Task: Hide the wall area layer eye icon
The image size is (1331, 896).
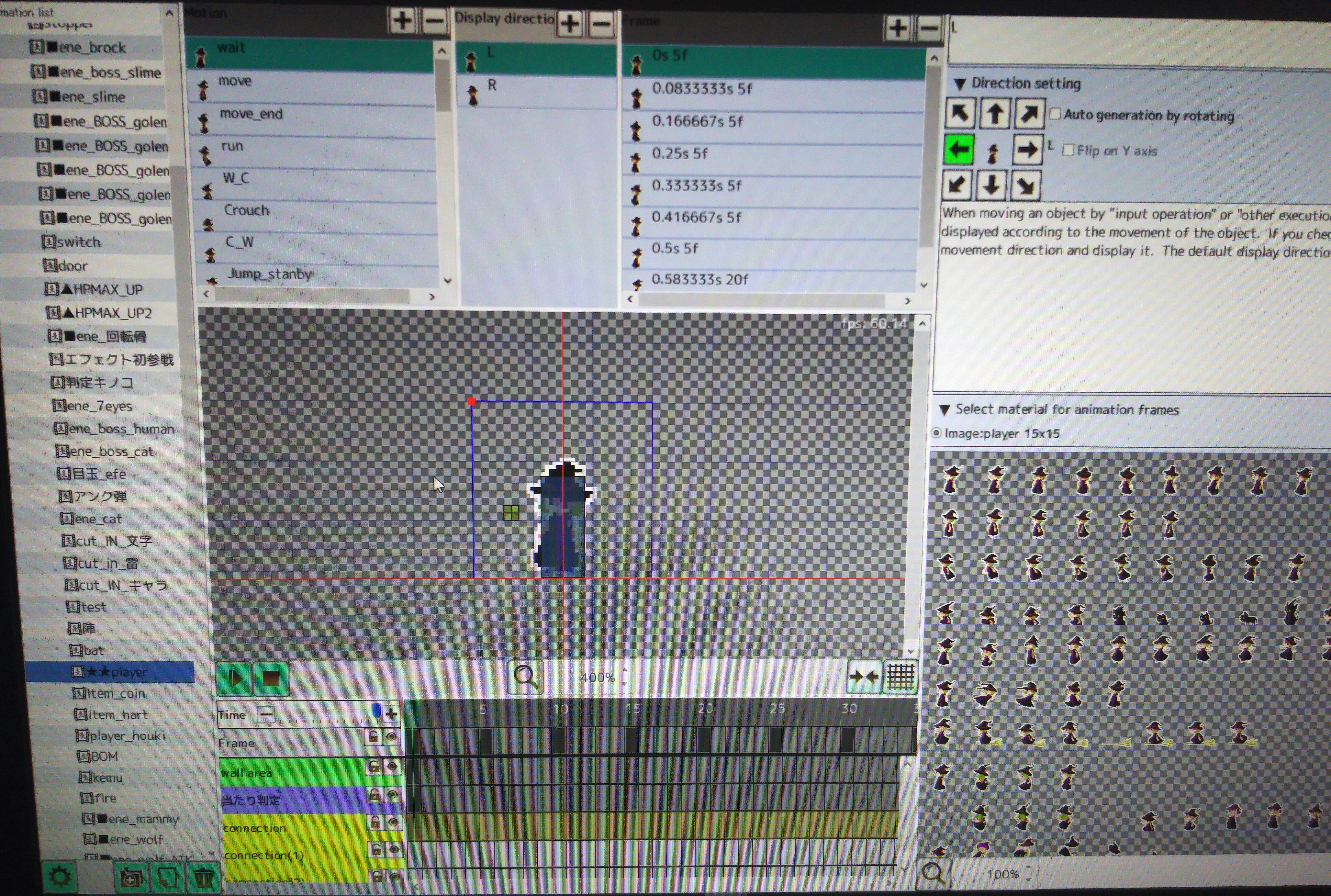Action: (392, 767)
